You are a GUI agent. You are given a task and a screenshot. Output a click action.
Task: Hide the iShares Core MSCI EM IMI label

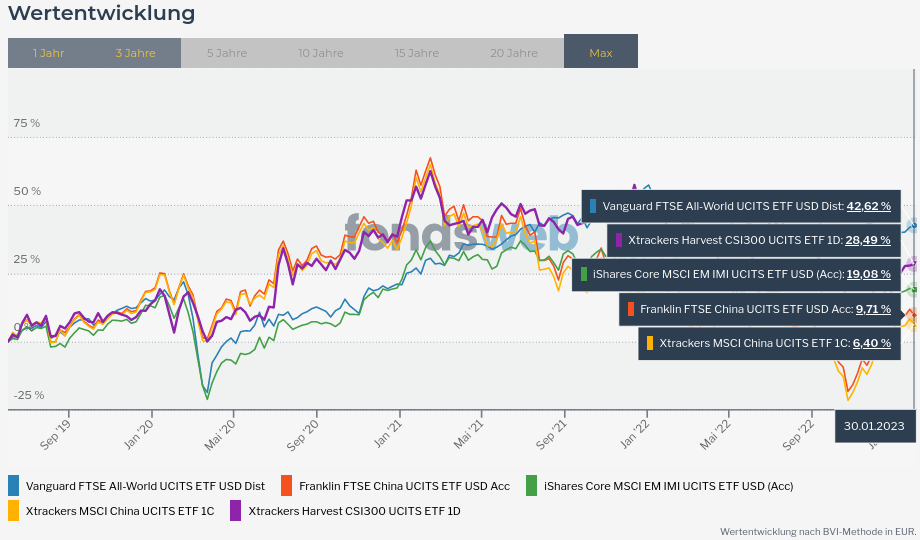click(x=668, y=486)
